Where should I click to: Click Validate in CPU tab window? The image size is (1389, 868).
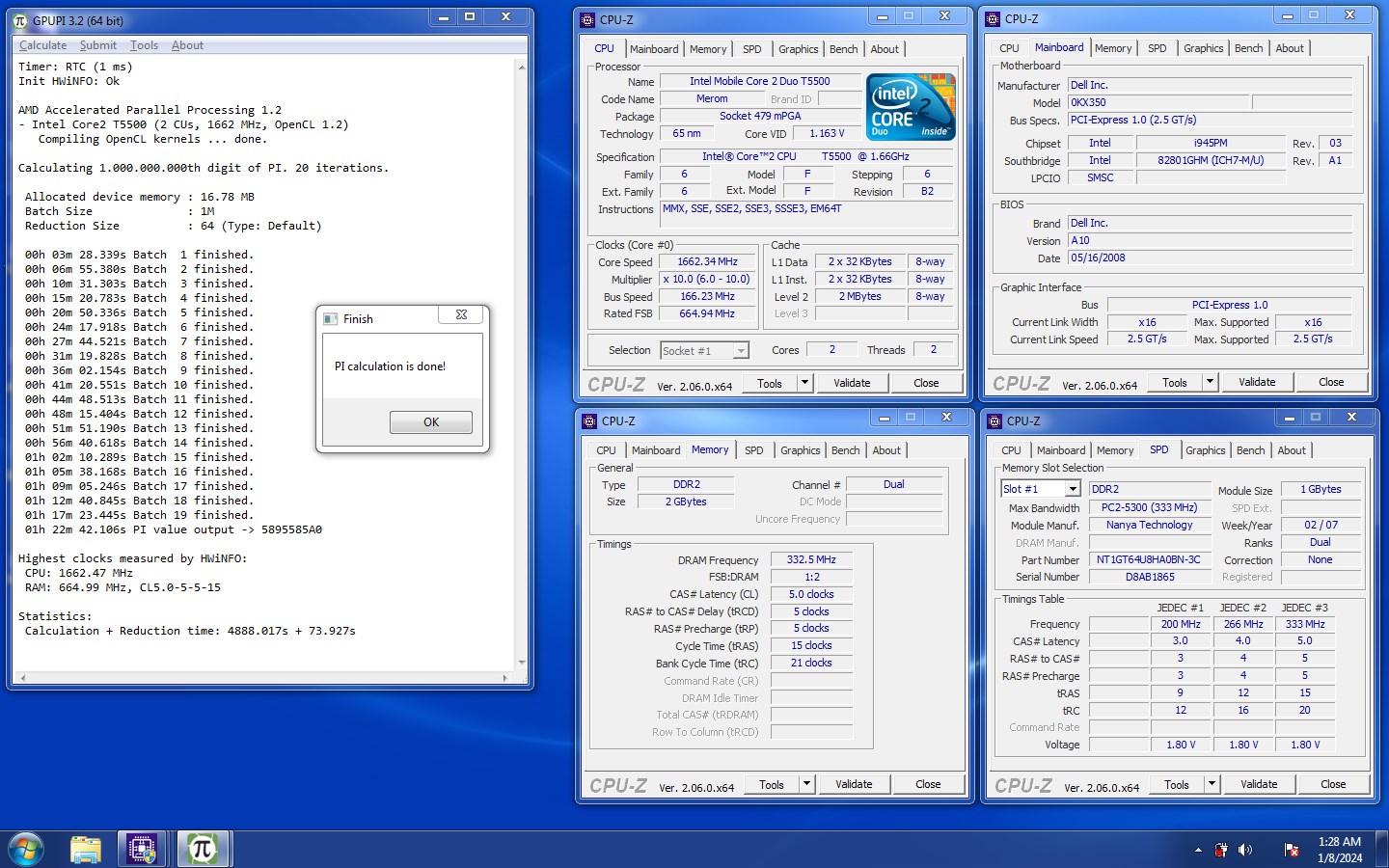852,383
